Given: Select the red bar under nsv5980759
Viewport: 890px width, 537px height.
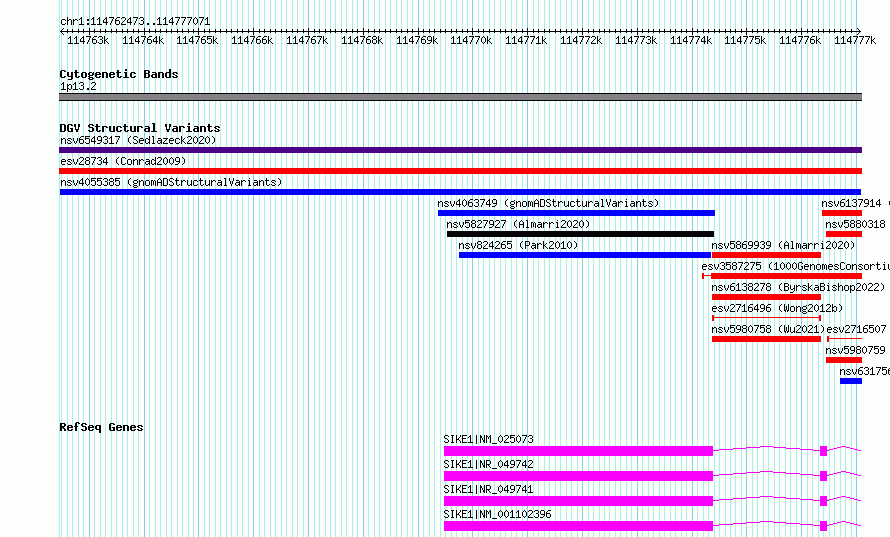Looking at the screenshot, I should point(844,360).
